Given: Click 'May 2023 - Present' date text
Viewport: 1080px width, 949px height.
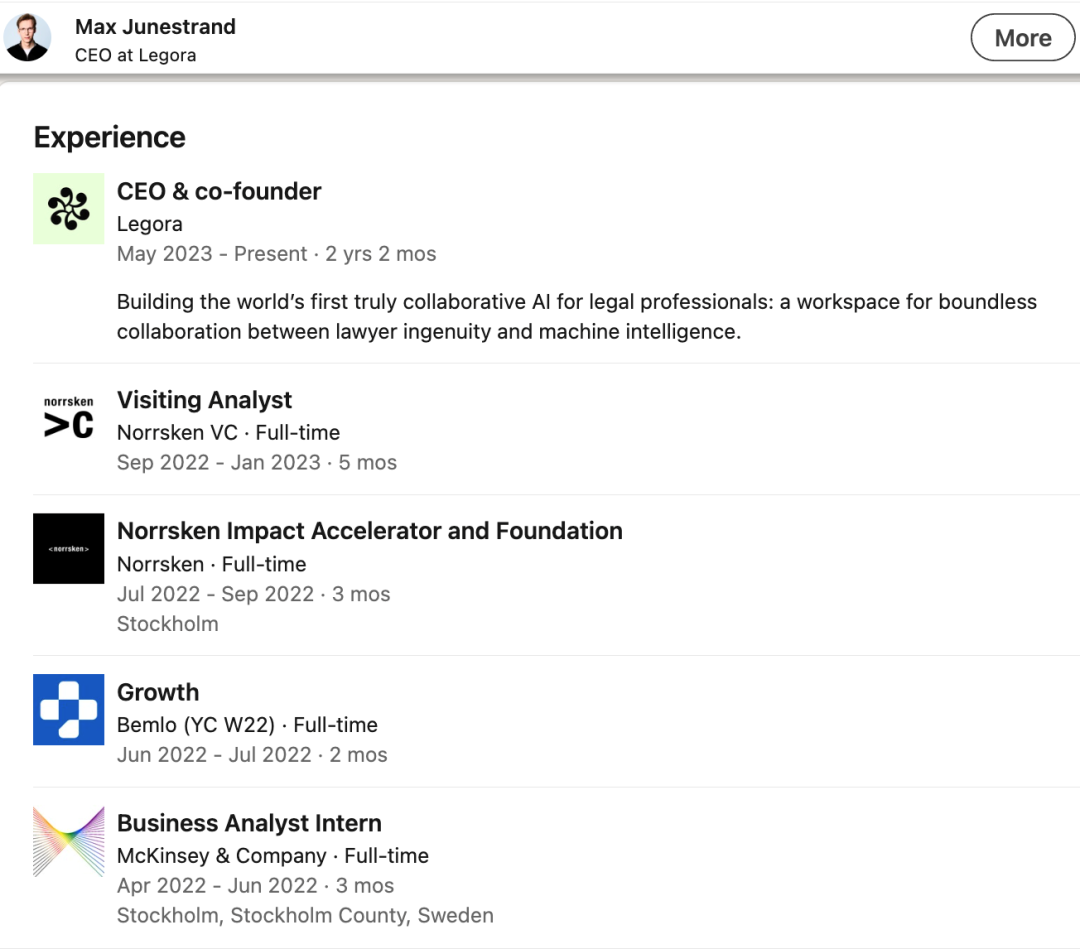Looking at the screenshot, I should click(x=211, y=254).
